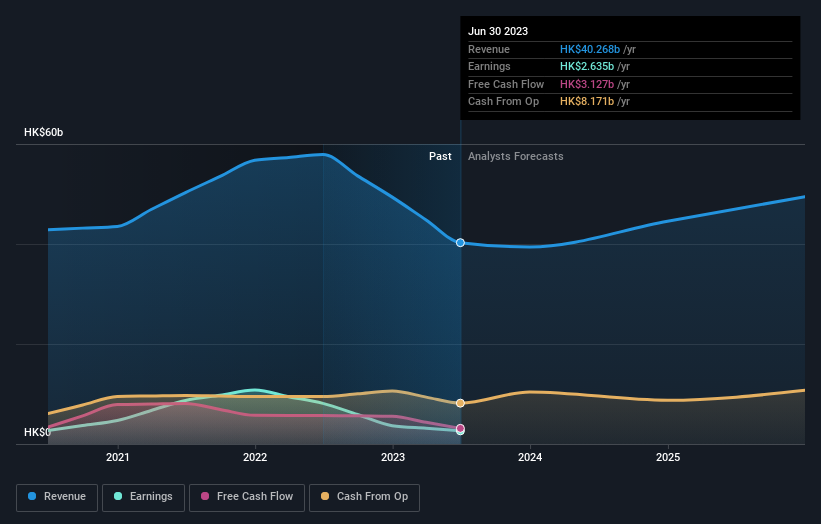Image resolution: width=821 pixels, height=524 pixels.
Task: Click the Past label
Action: 440,156
